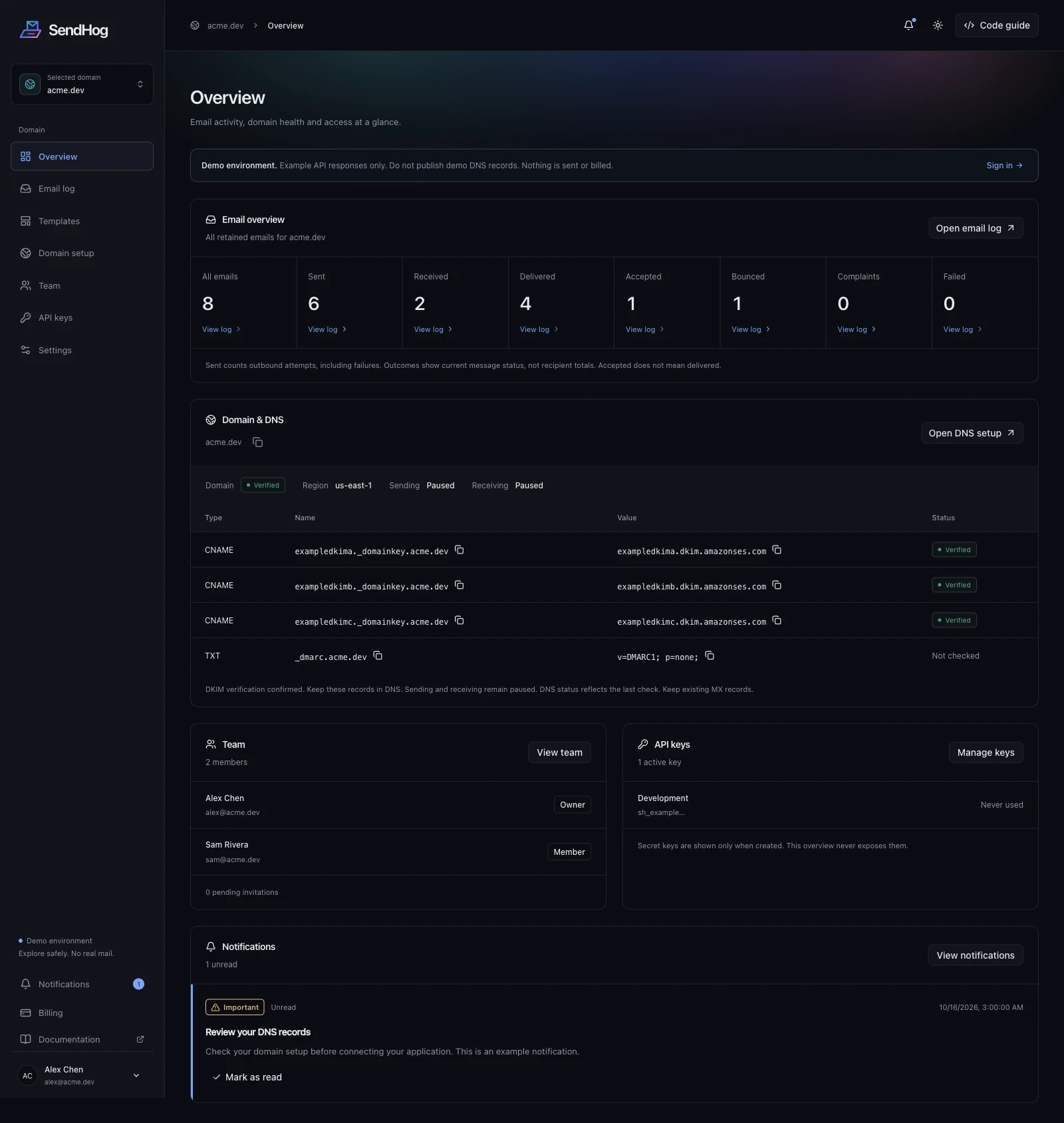This screenshot has height=1123, width=1064.
Task: Click the AC avatar for Alex Chen
Action: point(27,1076)
